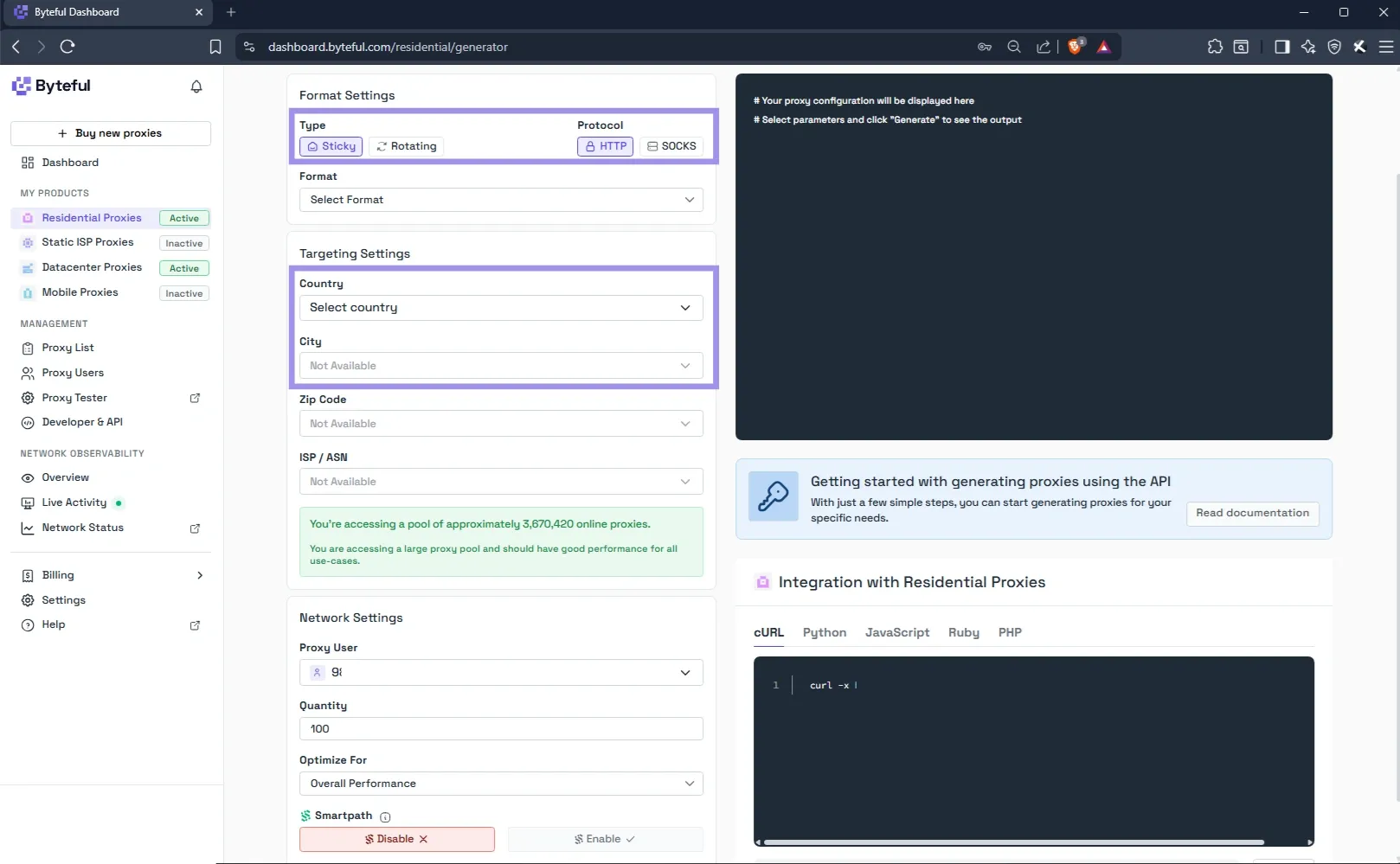Open Proxy User dropdown
The image size is (1400, 864).
click(501, 673)
